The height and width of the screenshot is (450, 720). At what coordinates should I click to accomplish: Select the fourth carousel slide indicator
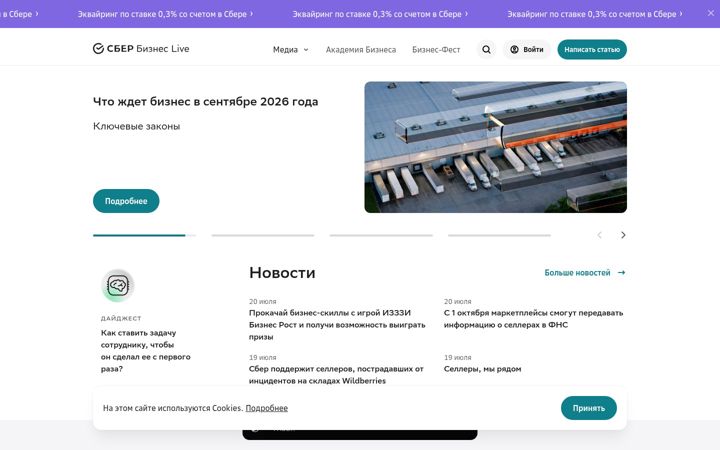point(499,235)
